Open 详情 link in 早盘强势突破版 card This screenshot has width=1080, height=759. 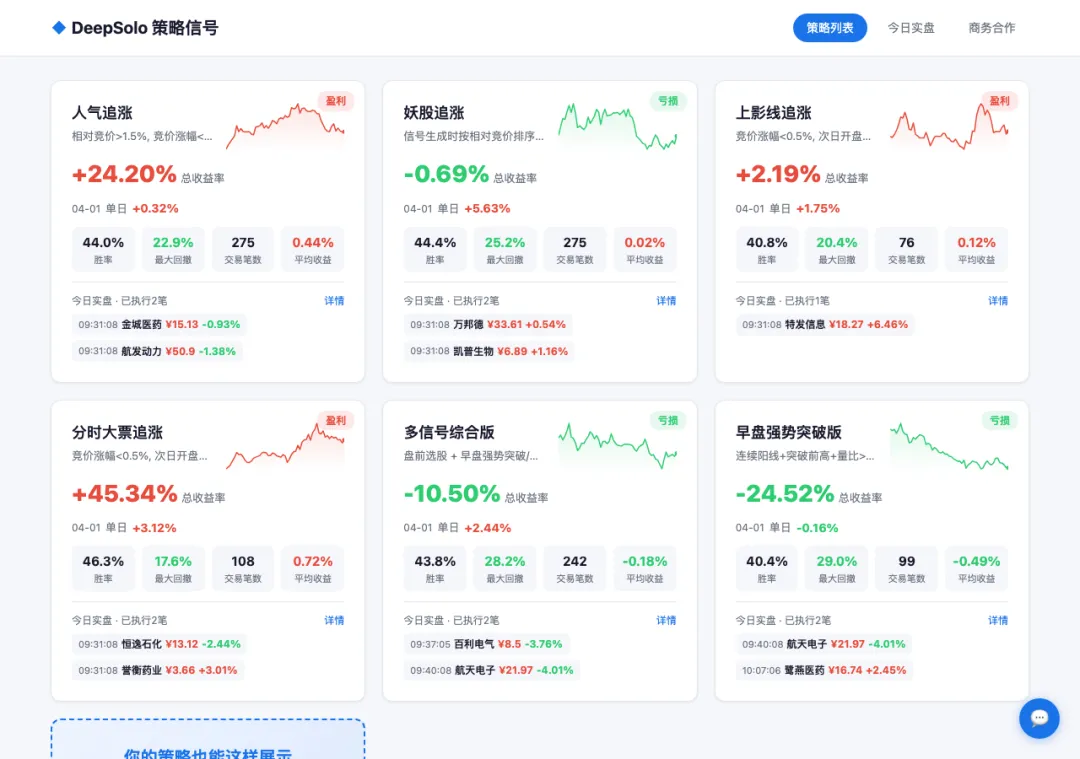coord(998,620)
